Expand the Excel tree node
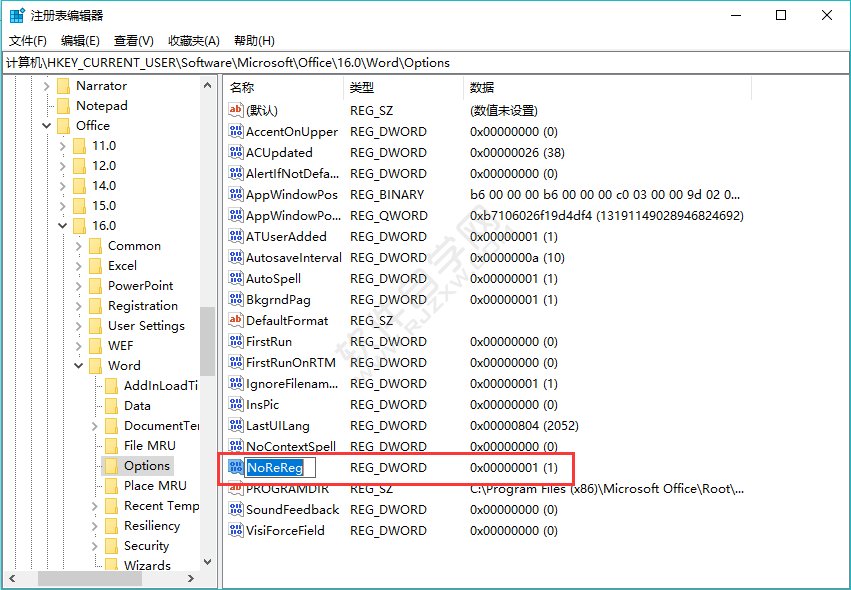The image size is (851, 590). tap(78, 265)
